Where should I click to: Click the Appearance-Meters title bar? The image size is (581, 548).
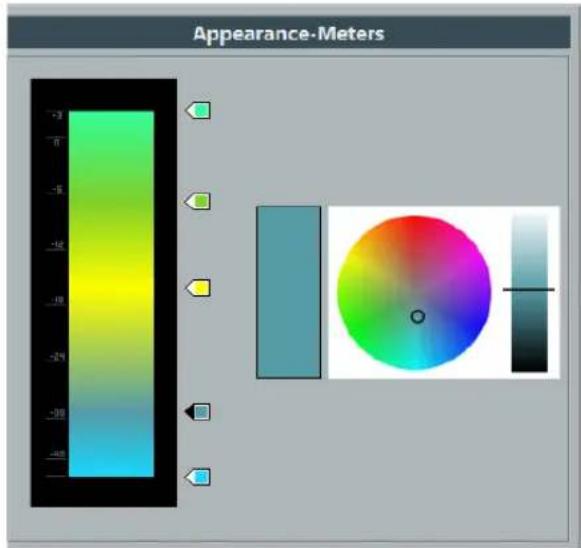[x=289, y=33]
